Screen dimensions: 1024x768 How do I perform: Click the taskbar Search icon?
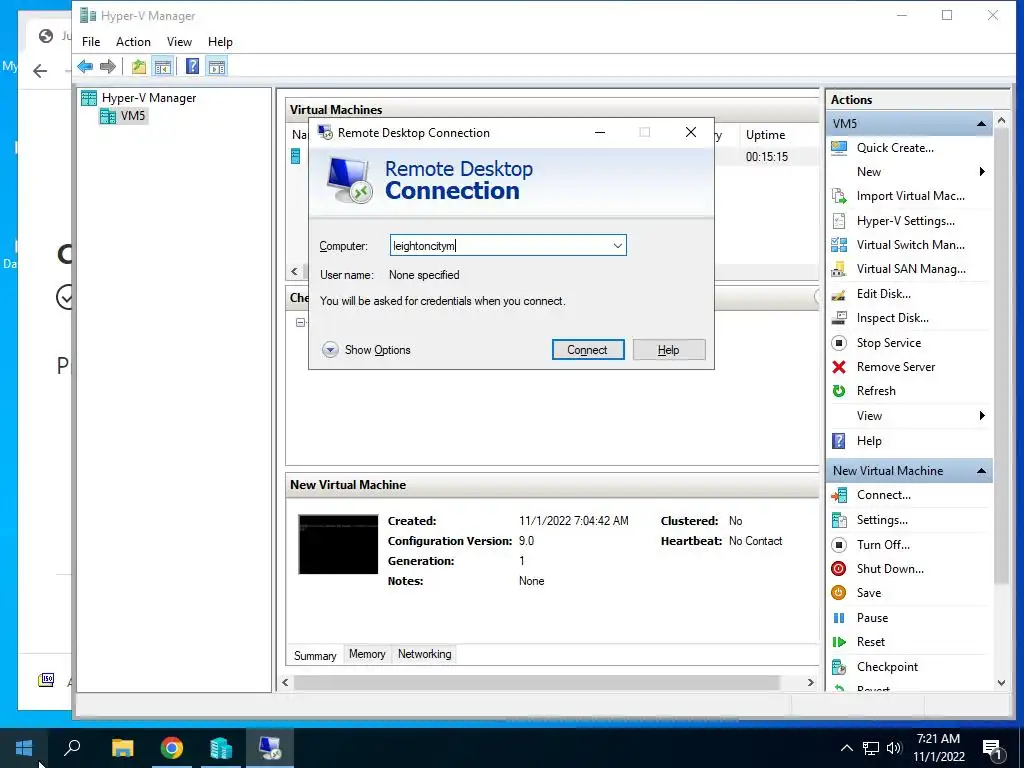72,748
